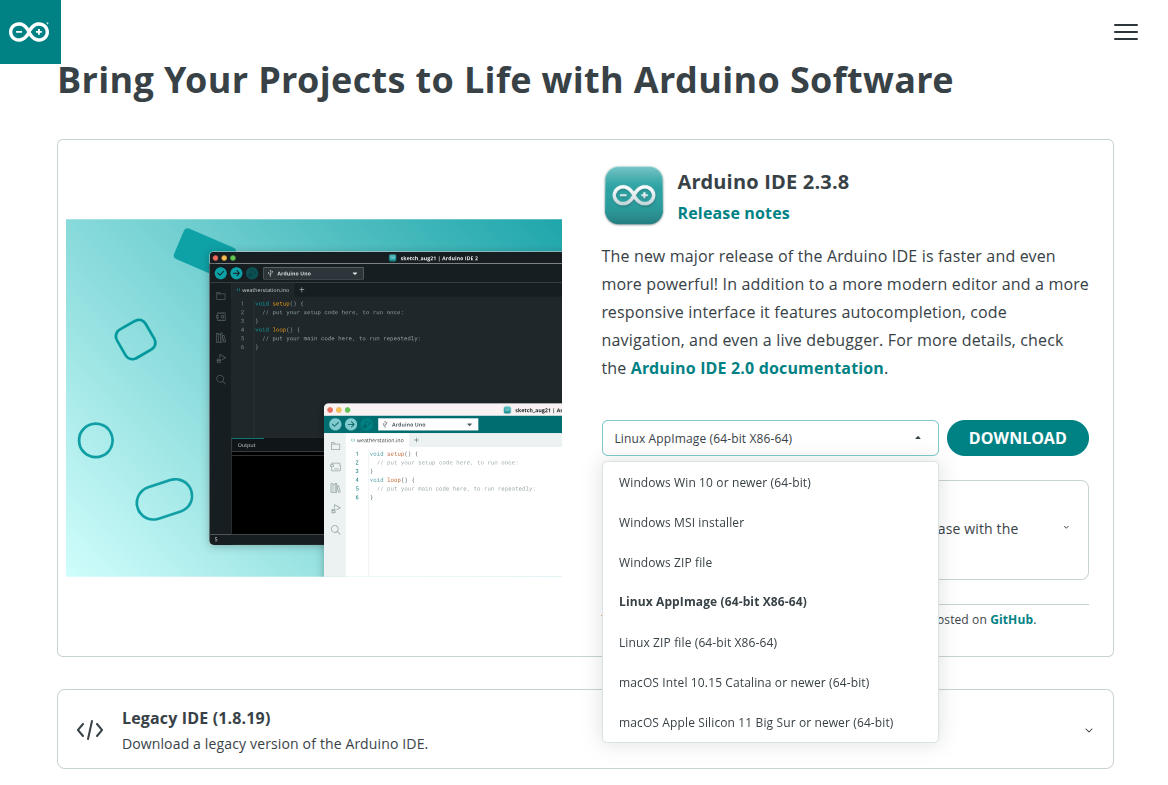
Task: Select macOS Intel 10.15 Catalina option
Action: coord(743,682)
